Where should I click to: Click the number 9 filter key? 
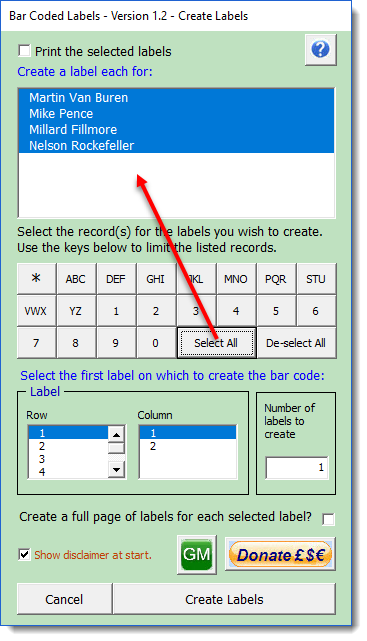coord(116,343)
